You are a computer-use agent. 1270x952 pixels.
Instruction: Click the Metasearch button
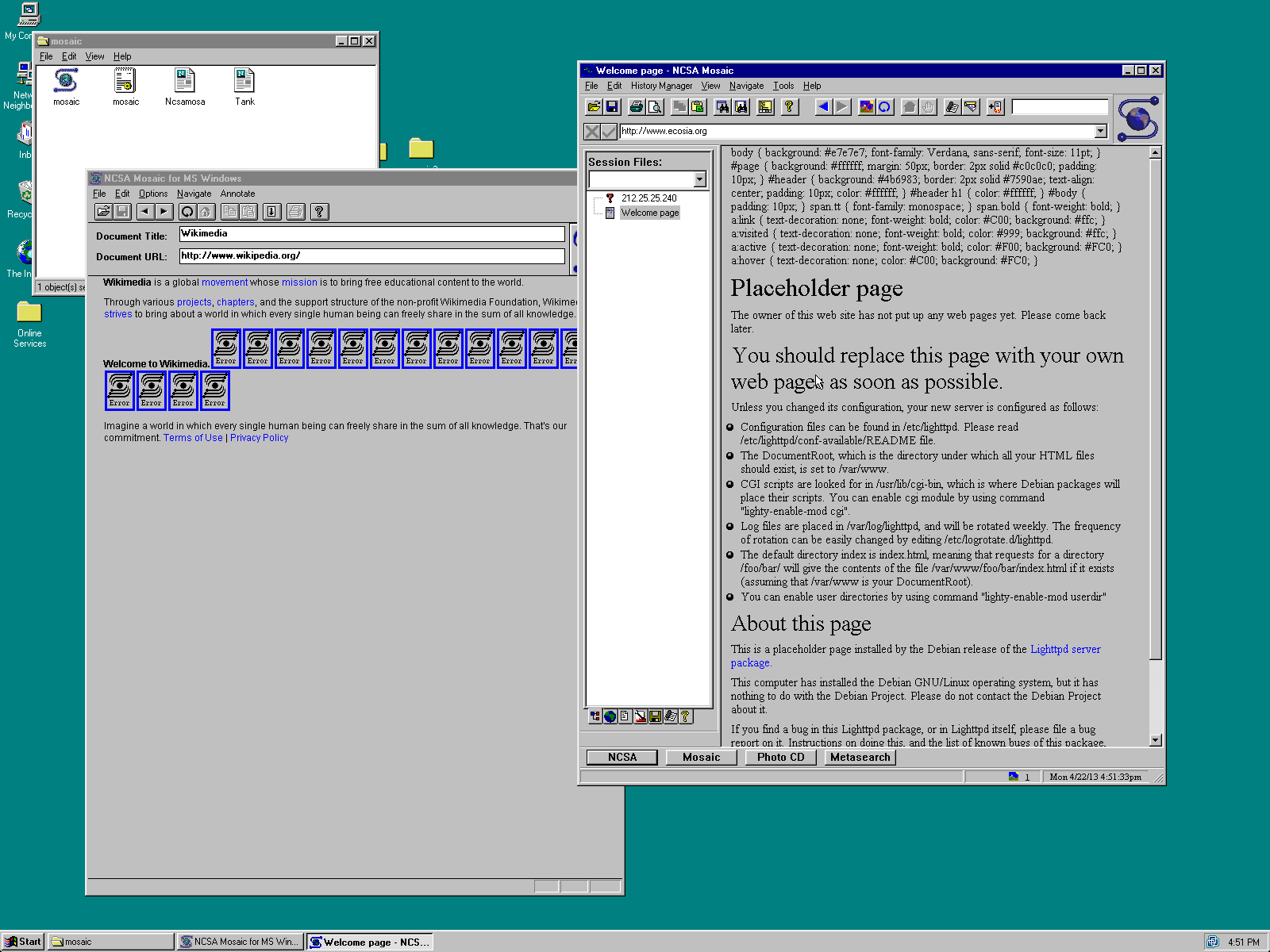point(860,757)
